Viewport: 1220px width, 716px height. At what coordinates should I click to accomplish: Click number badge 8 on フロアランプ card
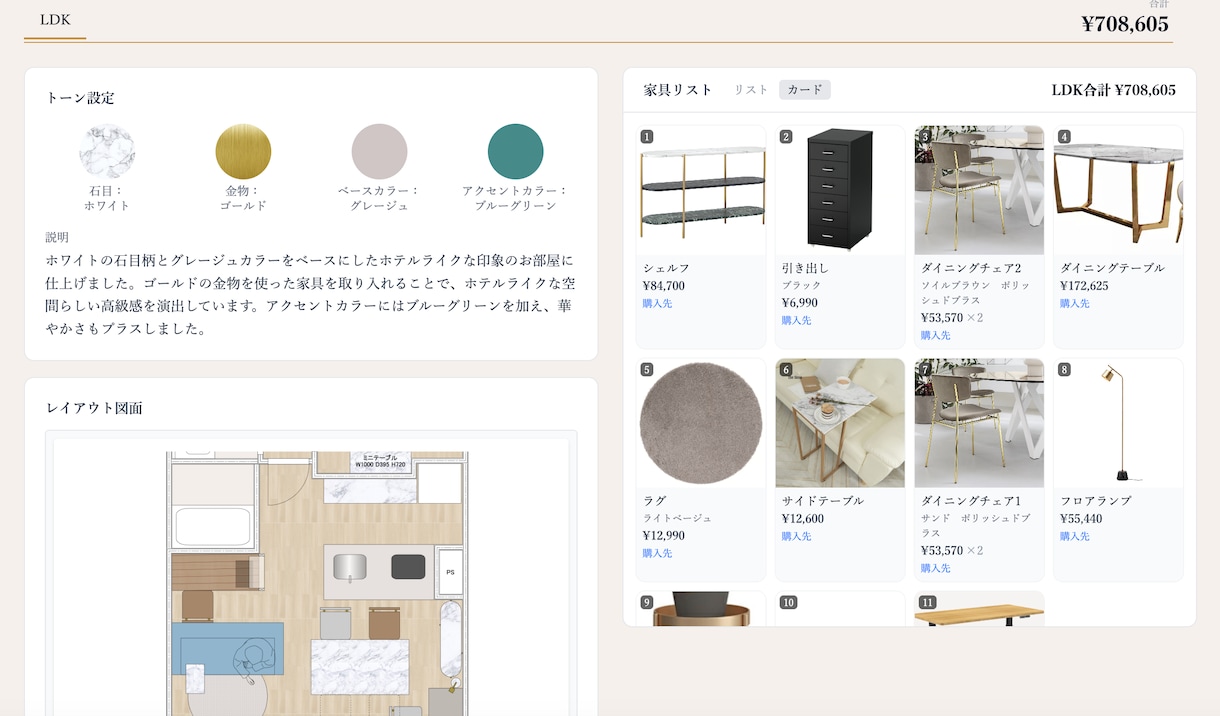[1064, 370]
